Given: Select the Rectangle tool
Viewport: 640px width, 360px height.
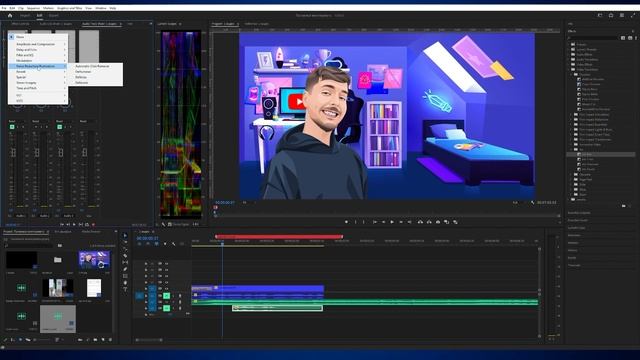Looking at the screenshot, I should click(125, 276).
